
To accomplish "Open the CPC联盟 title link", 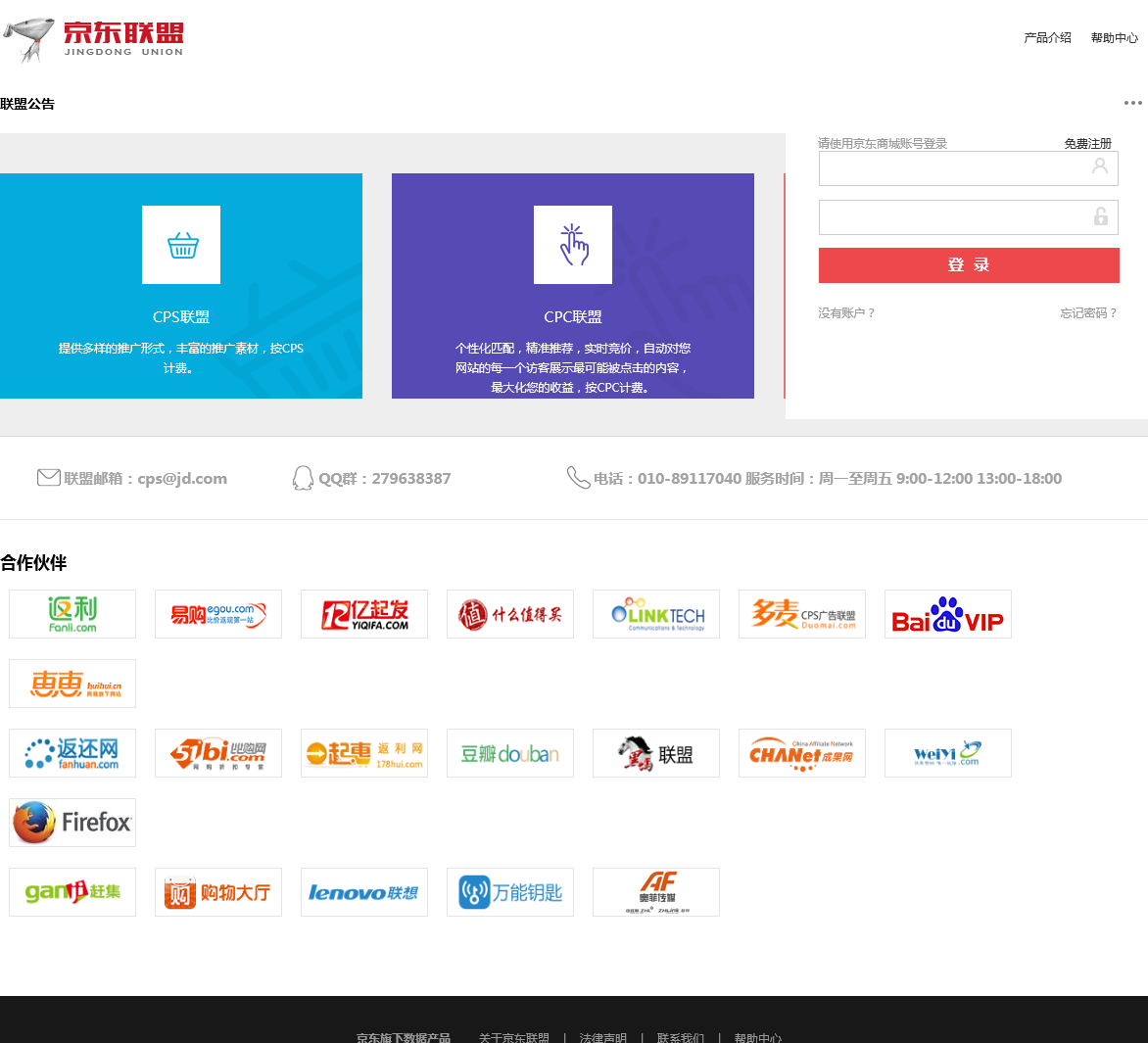I will point(573,317).
